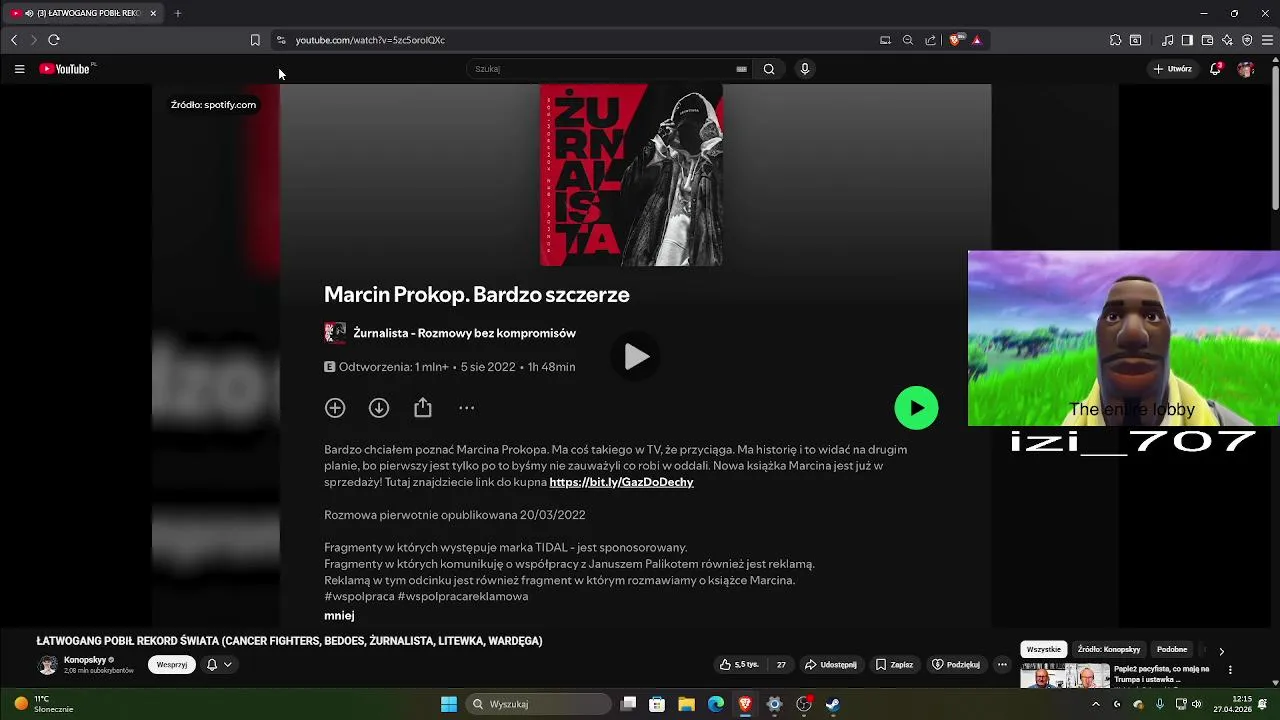Open the Brave VPN shield icon
The image size is (1280, 720).
pos(1247,40)
